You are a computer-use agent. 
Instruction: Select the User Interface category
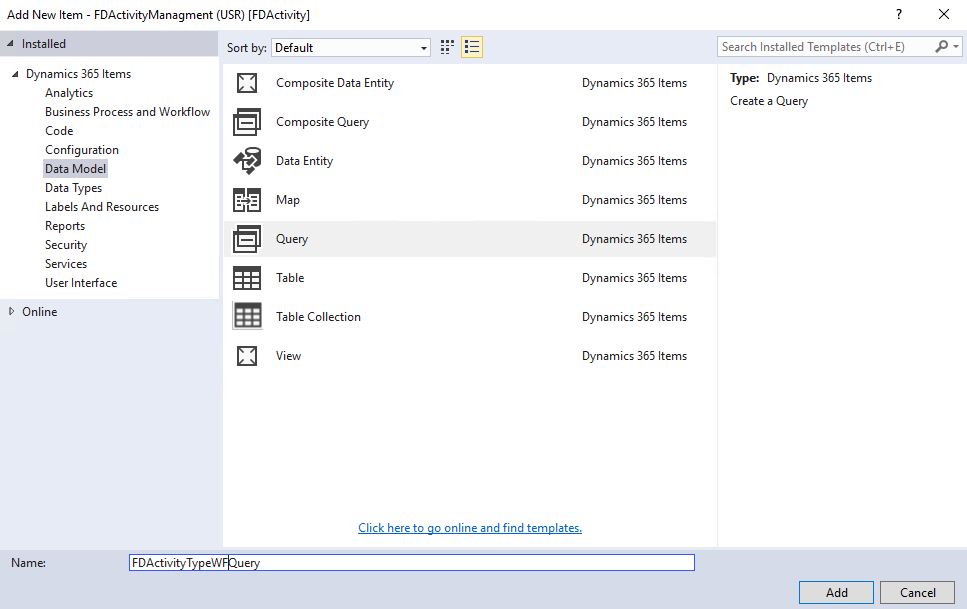[81, 283]
